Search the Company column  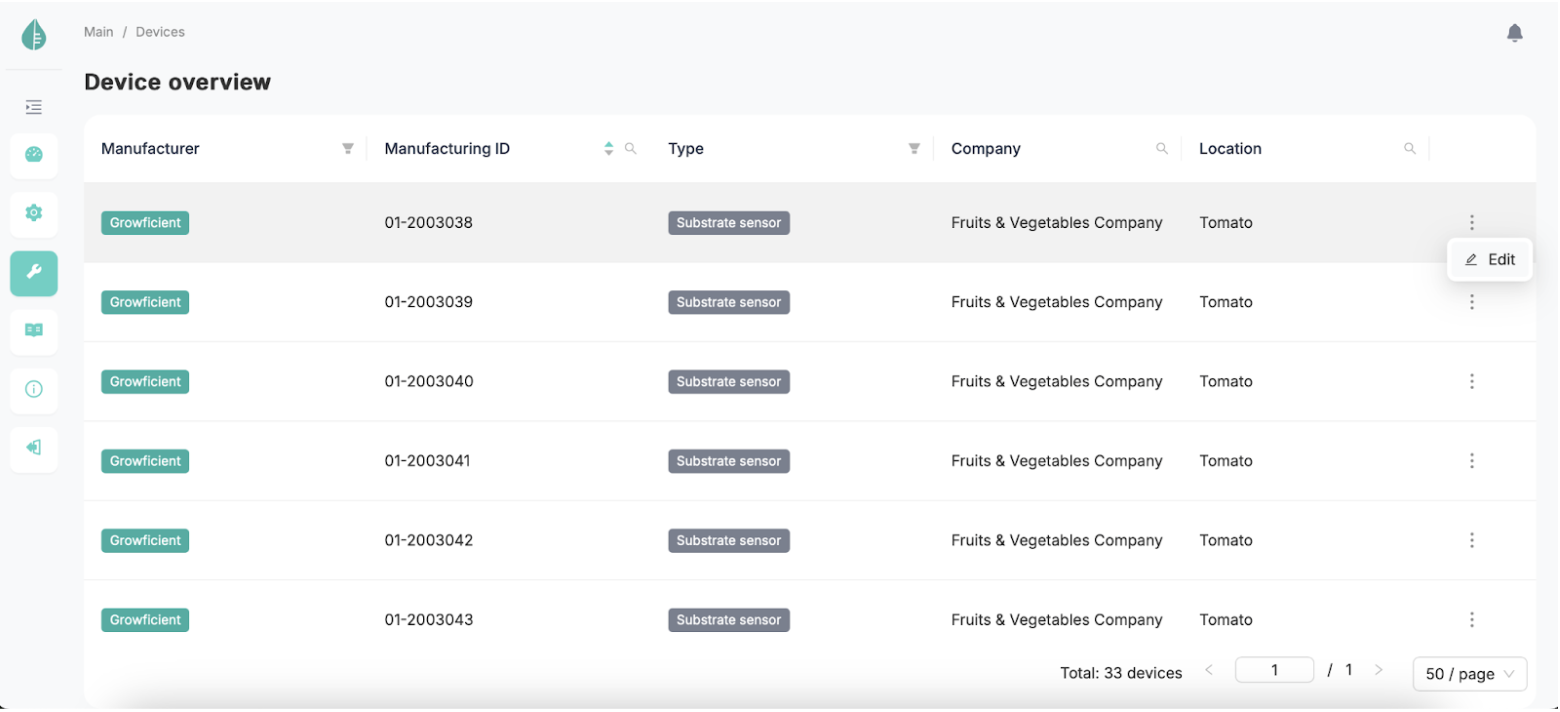click(1162, 149)
